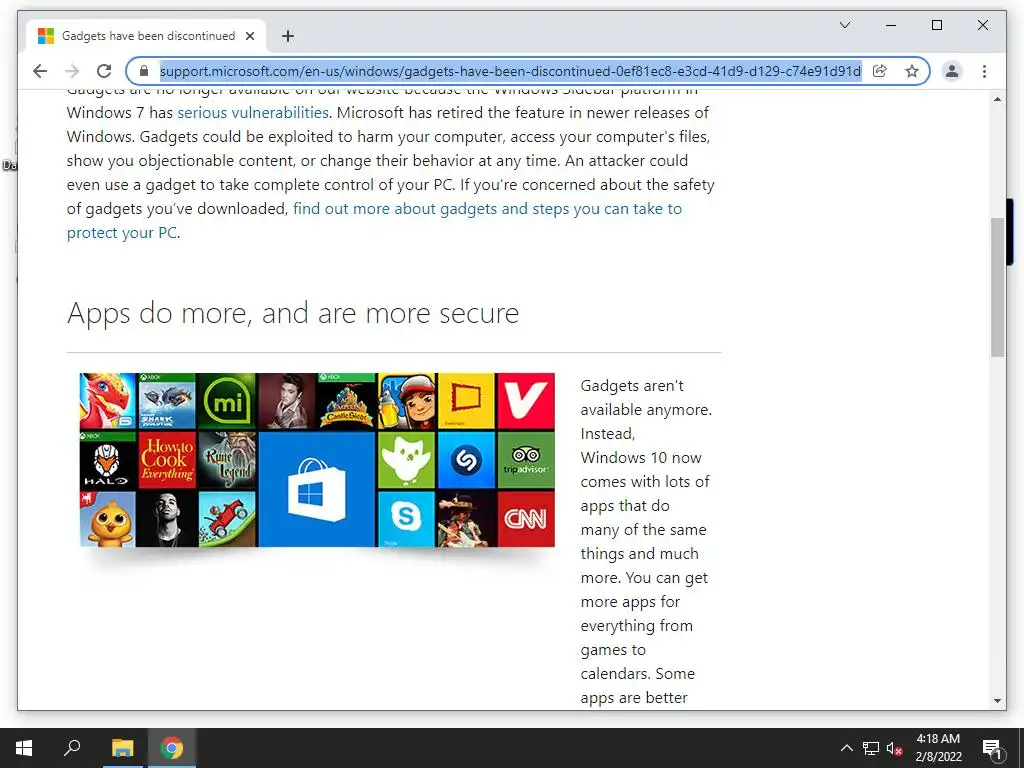Click the Castle Siege game tile
Image resolution: width=1024 pixels, height=768 pixels.
pyautogui.click(x=347, y=401)
